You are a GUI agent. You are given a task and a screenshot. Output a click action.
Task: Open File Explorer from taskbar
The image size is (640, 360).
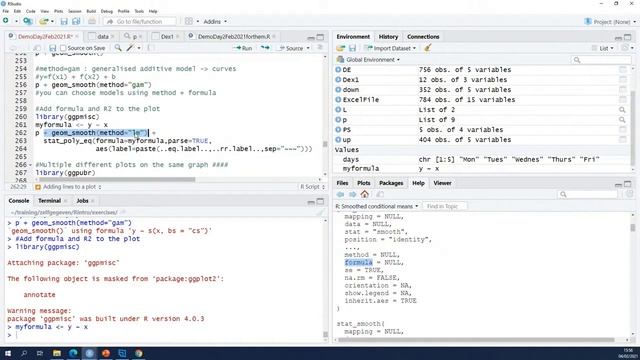click(57, 353)
